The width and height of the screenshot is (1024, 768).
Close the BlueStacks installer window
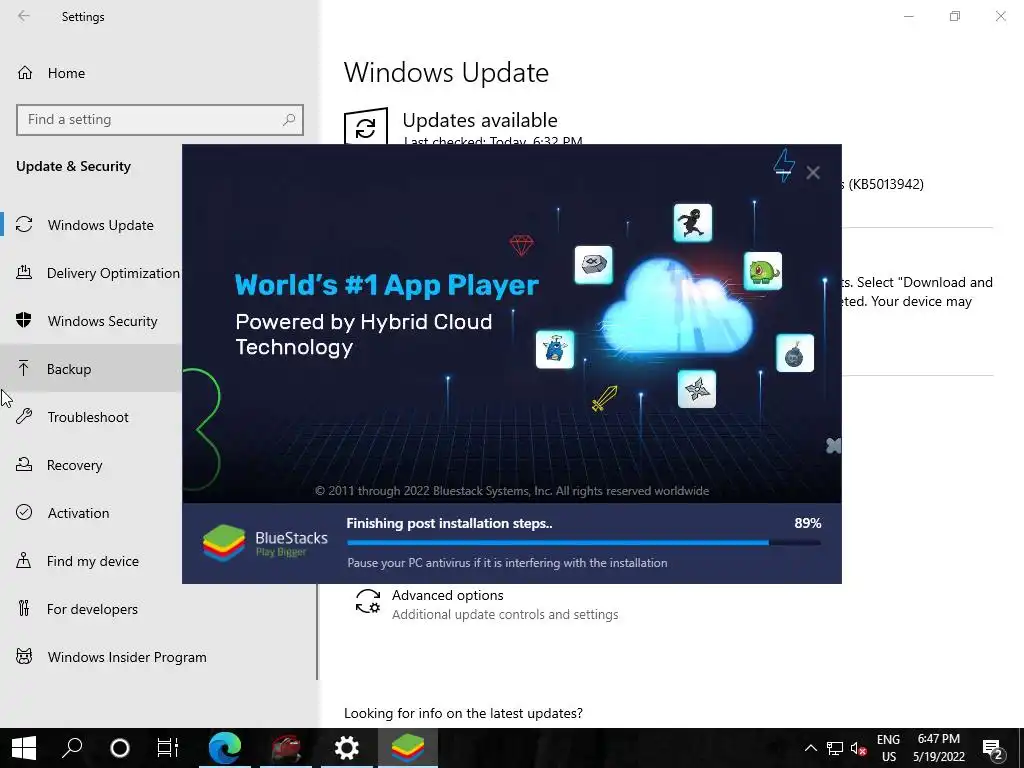[813, 172]
